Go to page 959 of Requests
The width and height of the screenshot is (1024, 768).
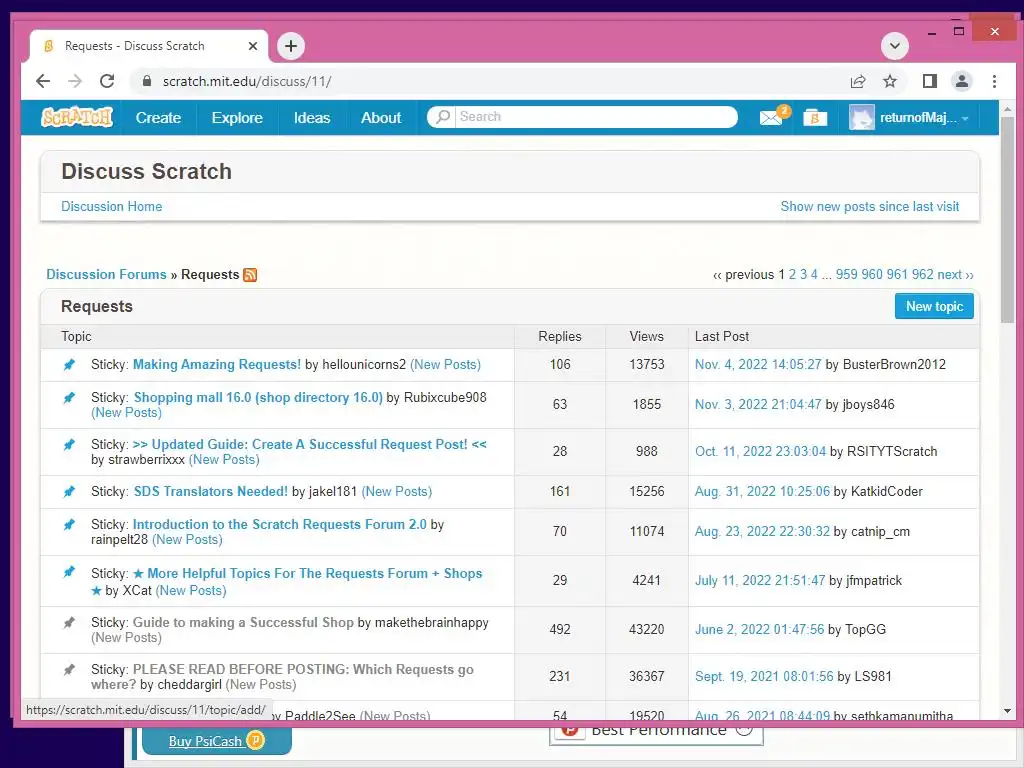click(846, 274)
